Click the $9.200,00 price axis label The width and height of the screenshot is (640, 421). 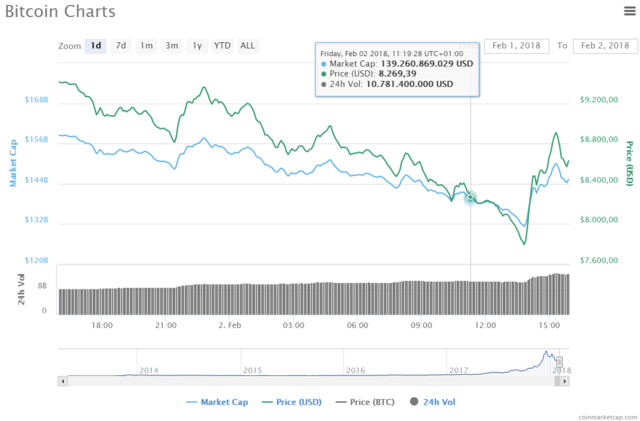click(x=599, y=100)
